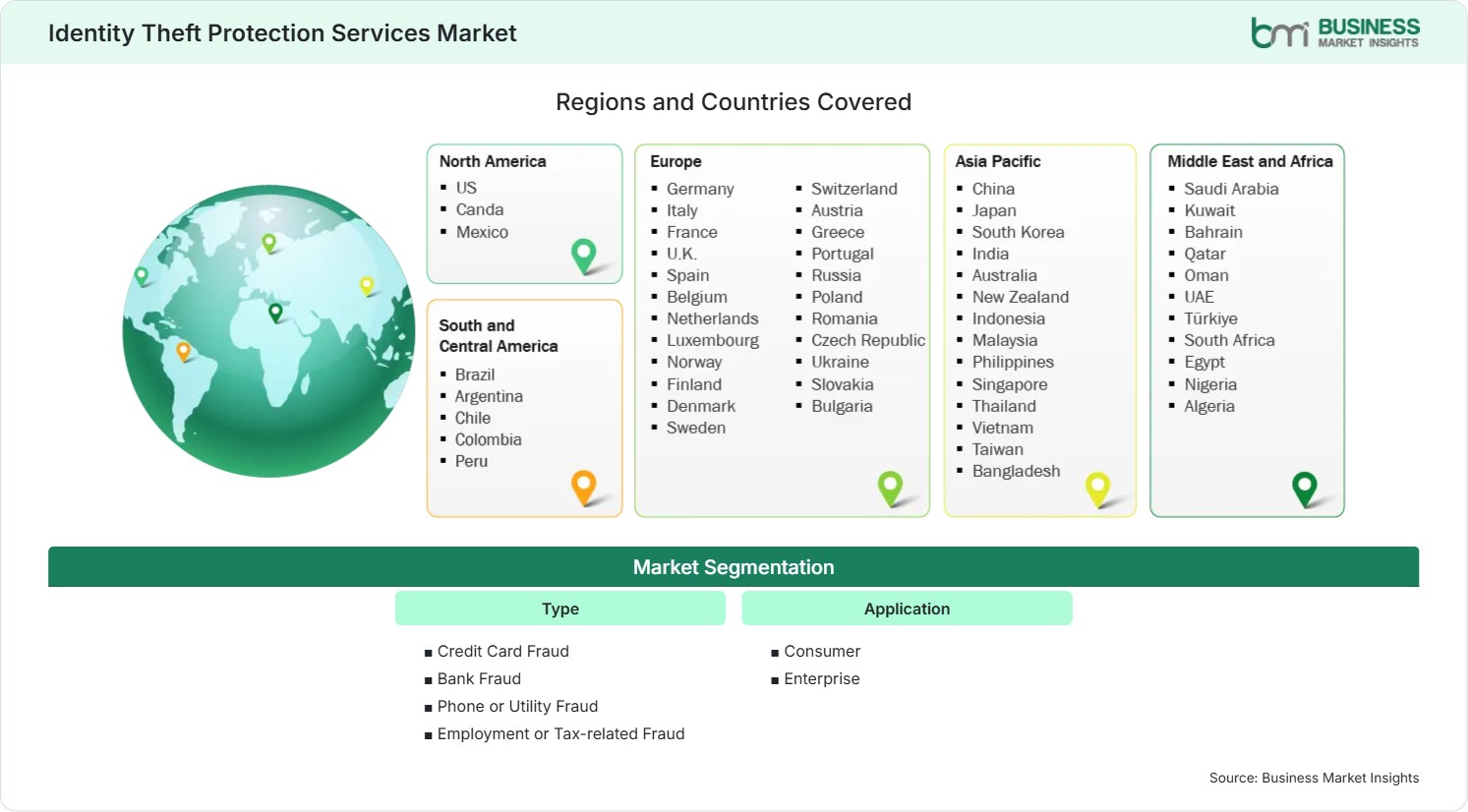Click Bulgaria in the Europe list
Screen dimensions: 1468x812
tap(842, 406)
